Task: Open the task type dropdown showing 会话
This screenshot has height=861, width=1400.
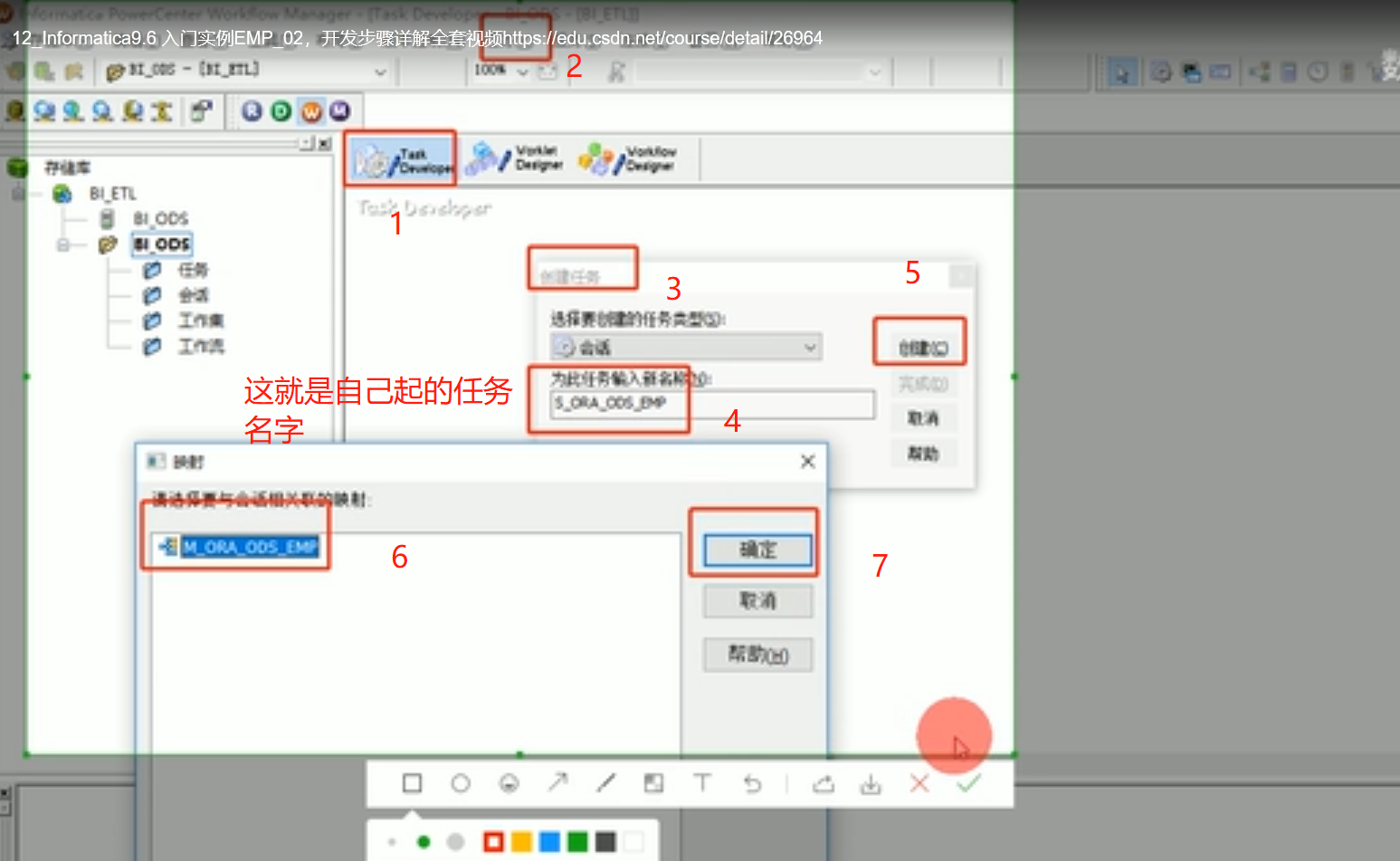Action: (685, 347)
